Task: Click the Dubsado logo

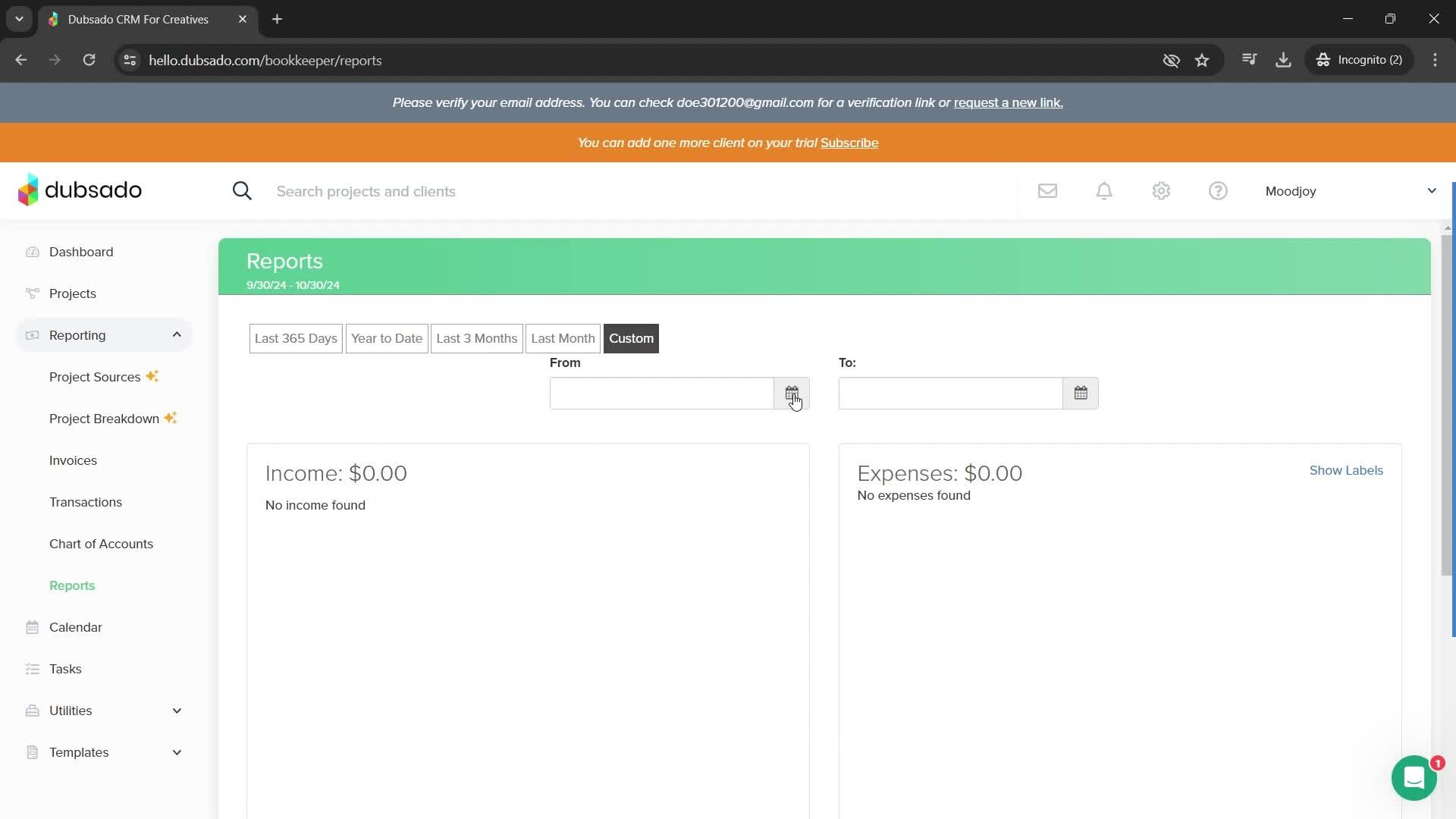Action: point(80,190)
